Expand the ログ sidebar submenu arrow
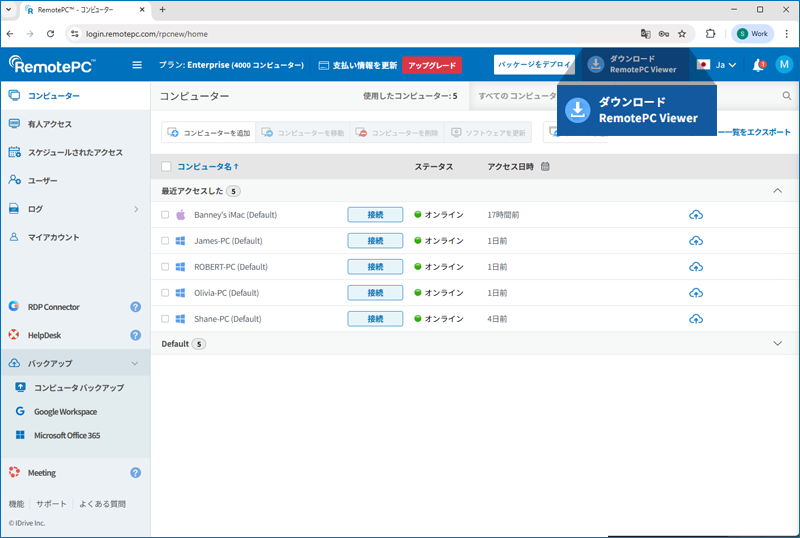Viewport: 800px width, 538px height. 136,209
